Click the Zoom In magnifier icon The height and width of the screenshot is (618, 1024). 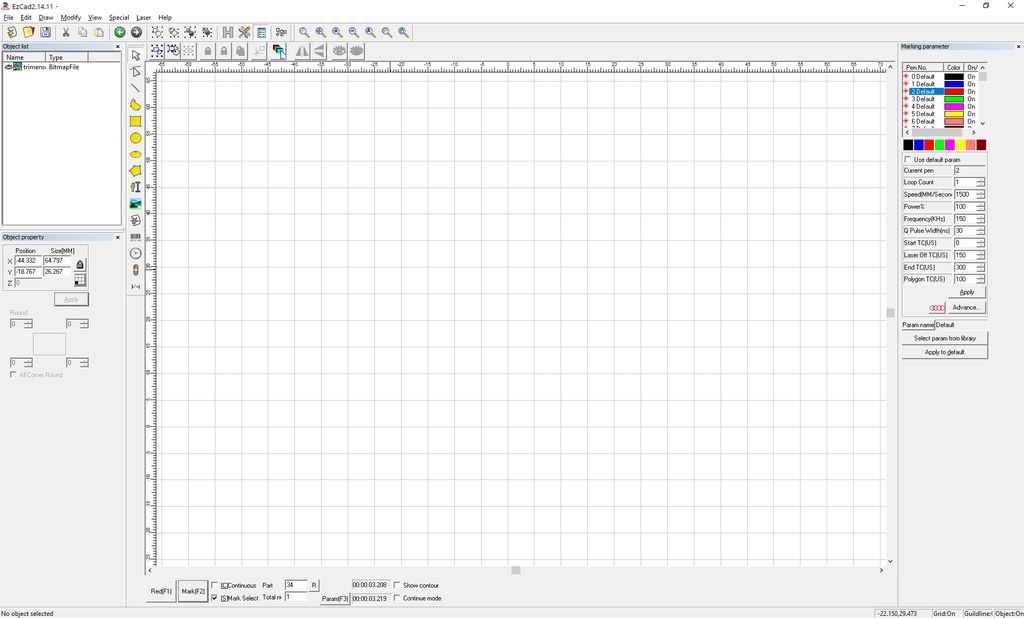pyautogui.click(x=338, y=32)
